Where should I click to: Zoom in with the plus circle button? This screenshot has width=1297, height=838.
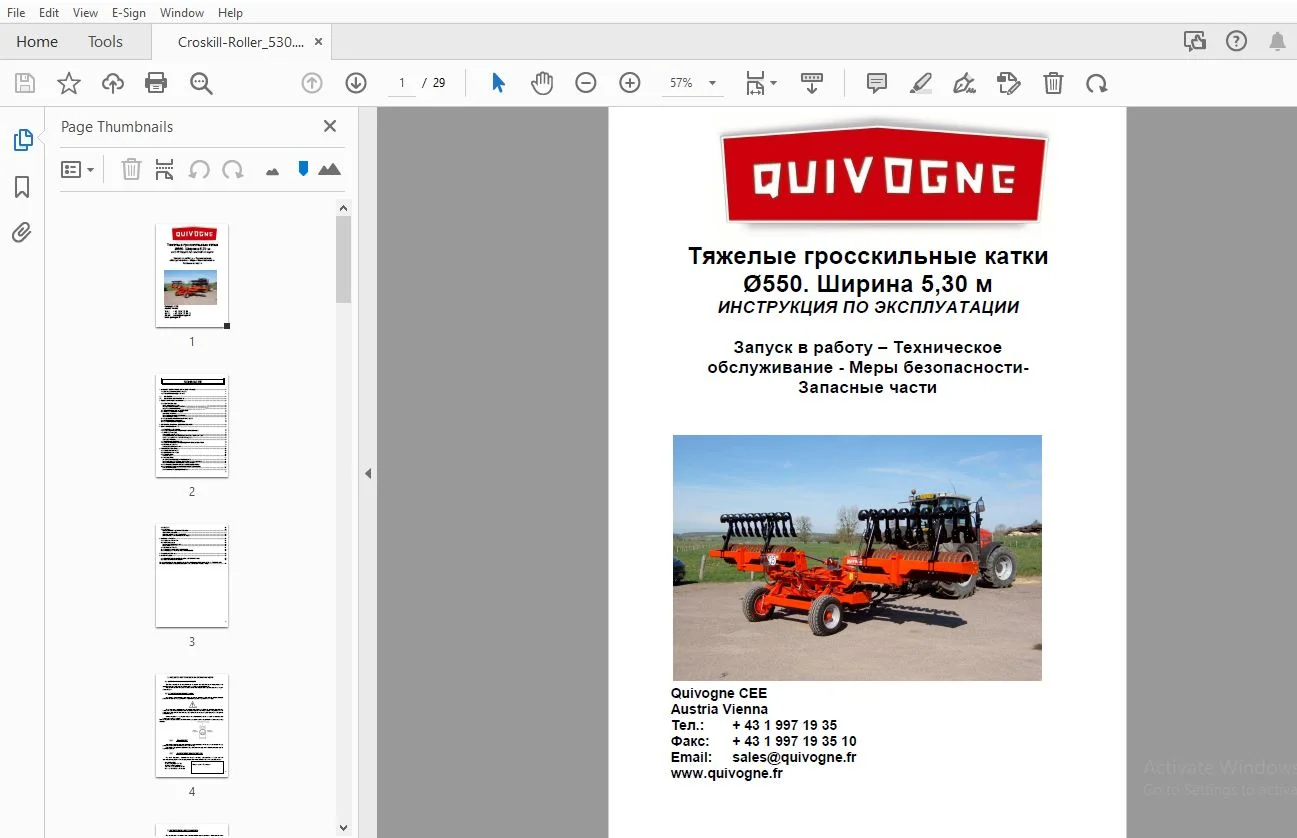[x=630, y=83]
